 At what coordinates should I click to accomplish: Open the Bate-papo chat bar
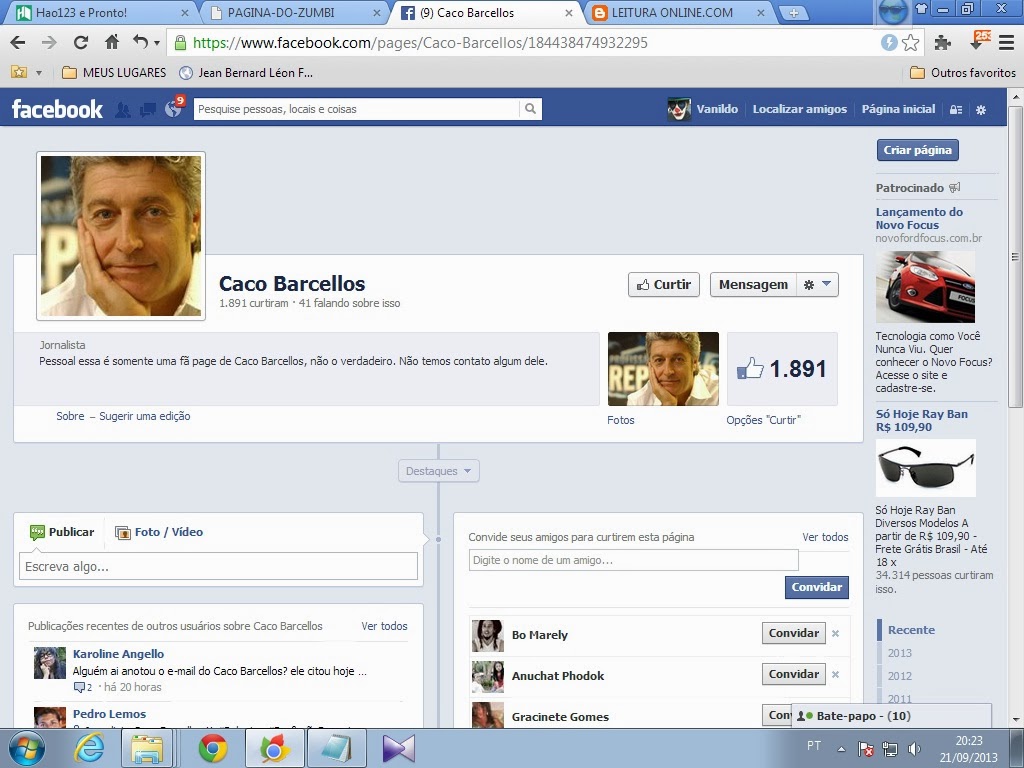pyautogui.click(x=891, y=716)
